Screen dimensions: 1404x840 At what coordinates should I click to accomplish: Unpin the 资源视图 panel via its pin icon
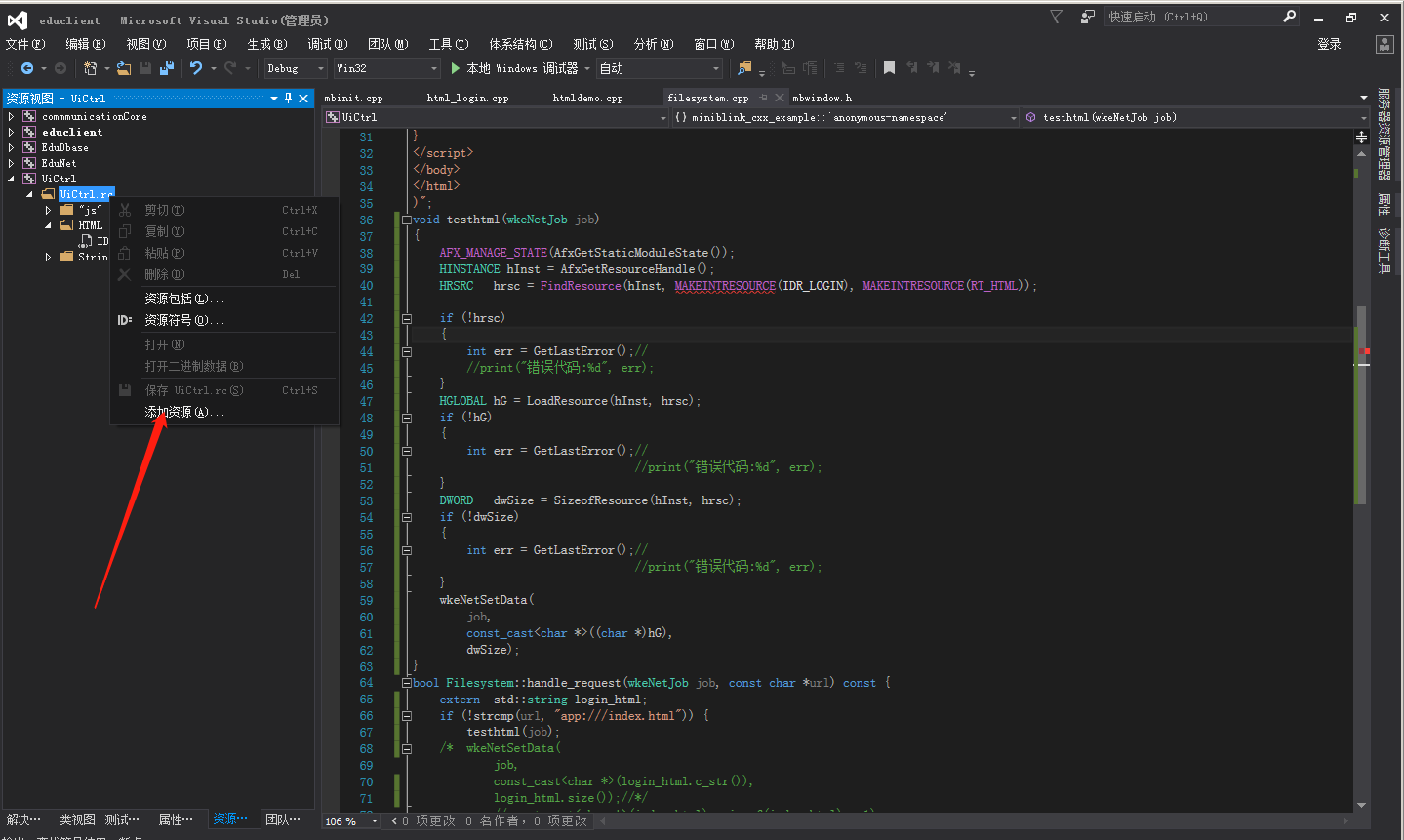coord(288,98)
